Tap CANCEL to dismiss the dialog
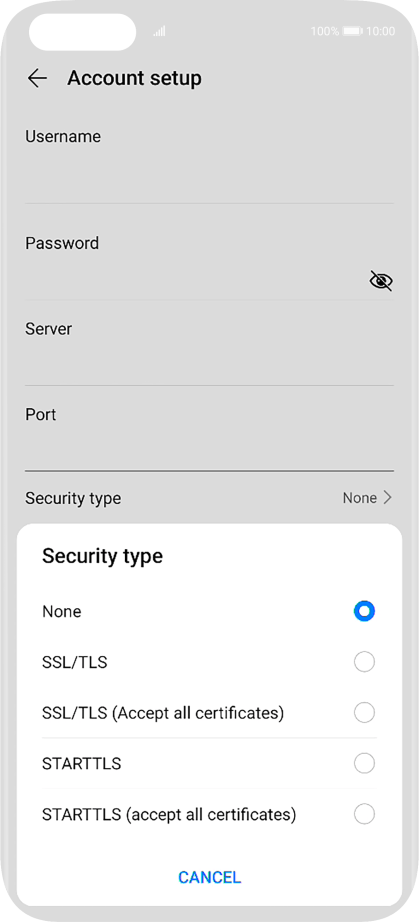Screen dimensions: 419x922 point(210,877)
